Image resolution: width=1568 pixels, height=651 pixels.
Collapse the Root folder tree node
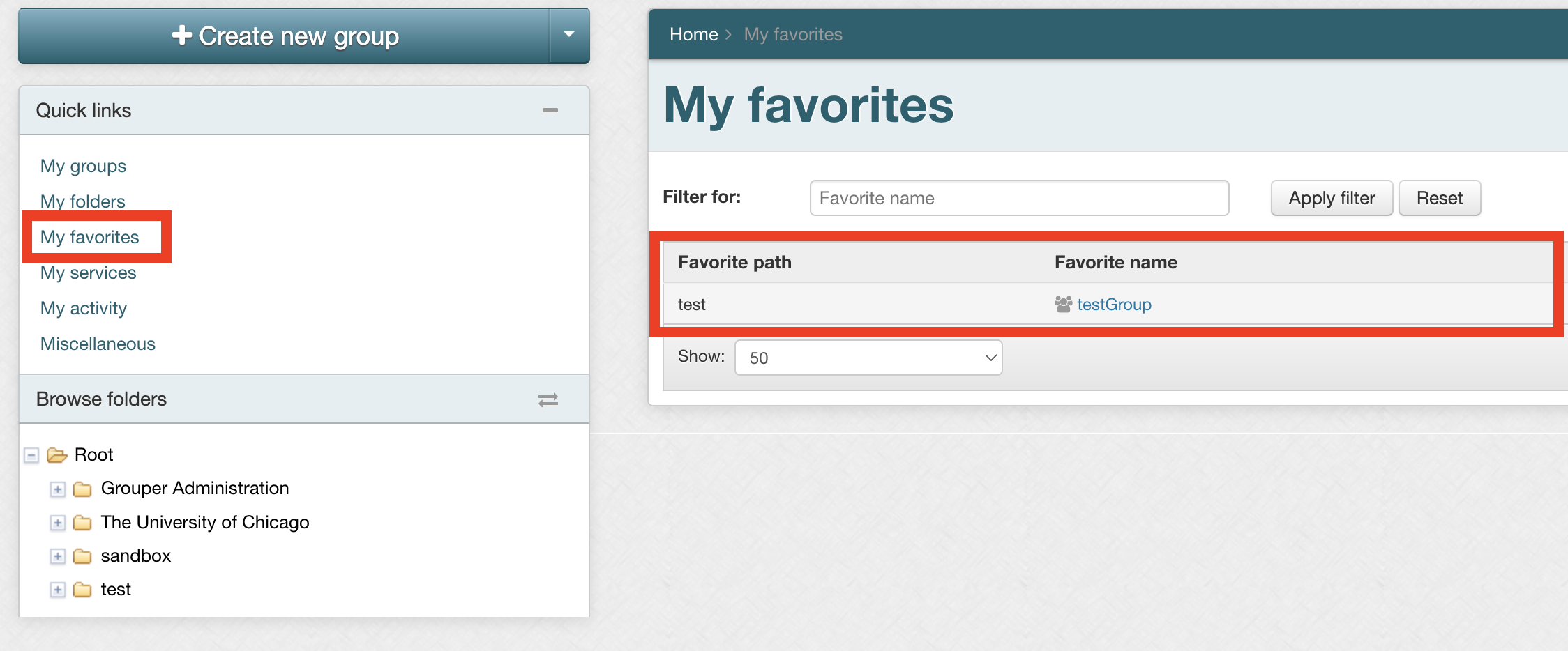coord(31,456)
